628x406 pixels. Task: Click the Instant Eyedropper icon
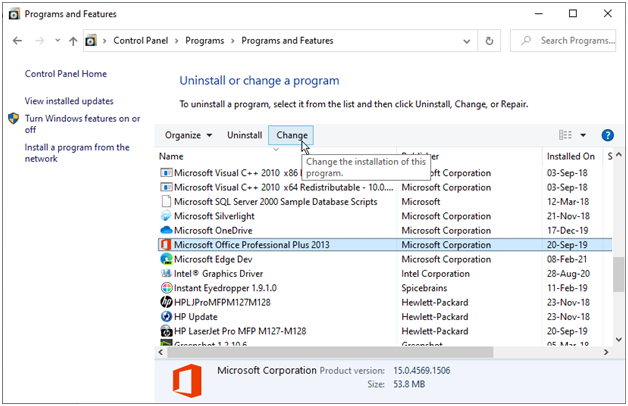166,288
